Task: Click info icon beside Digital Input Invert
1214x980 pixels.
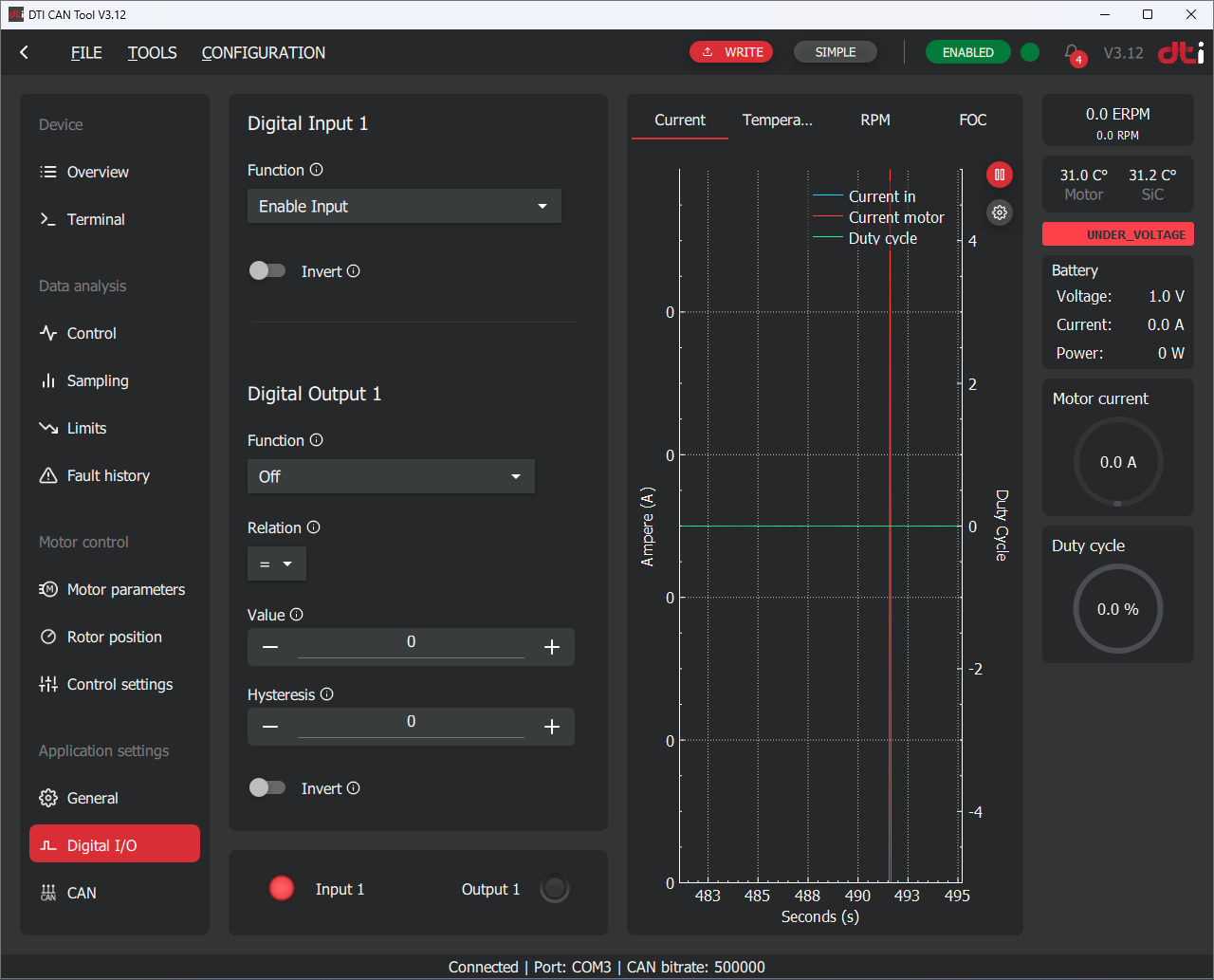Action: pos(354,271)
